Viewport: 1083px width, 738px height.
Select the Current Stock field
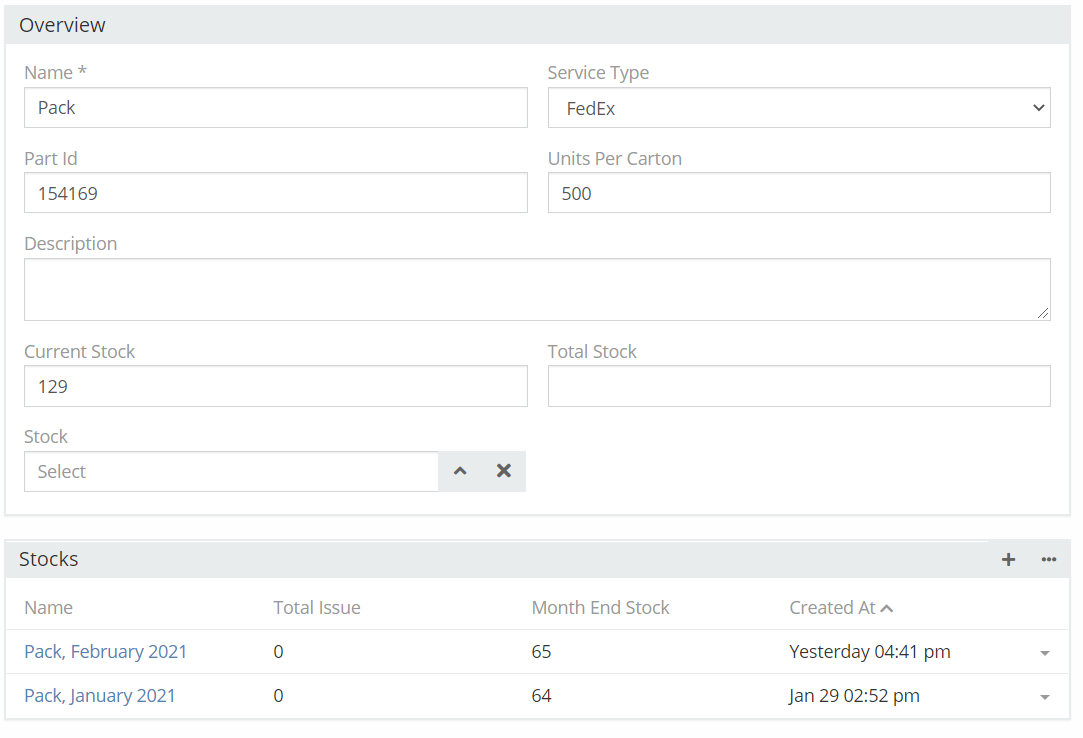point(275,386)
